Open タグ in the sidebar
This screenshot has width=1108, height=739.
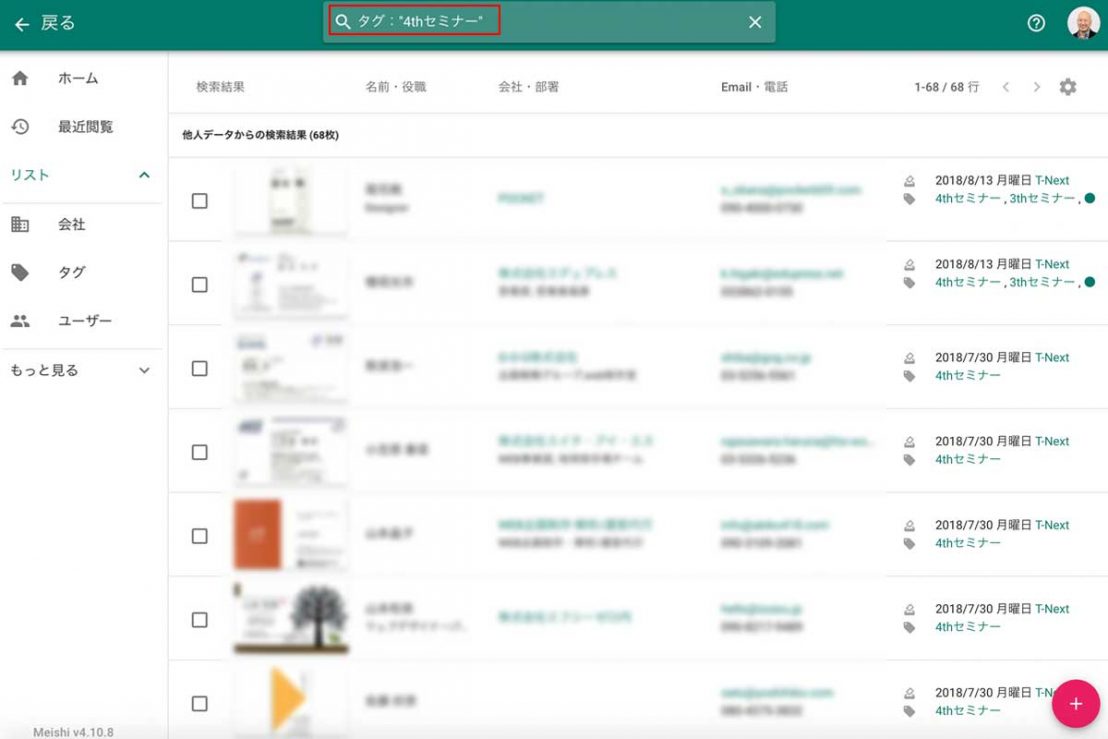point(71,272)
